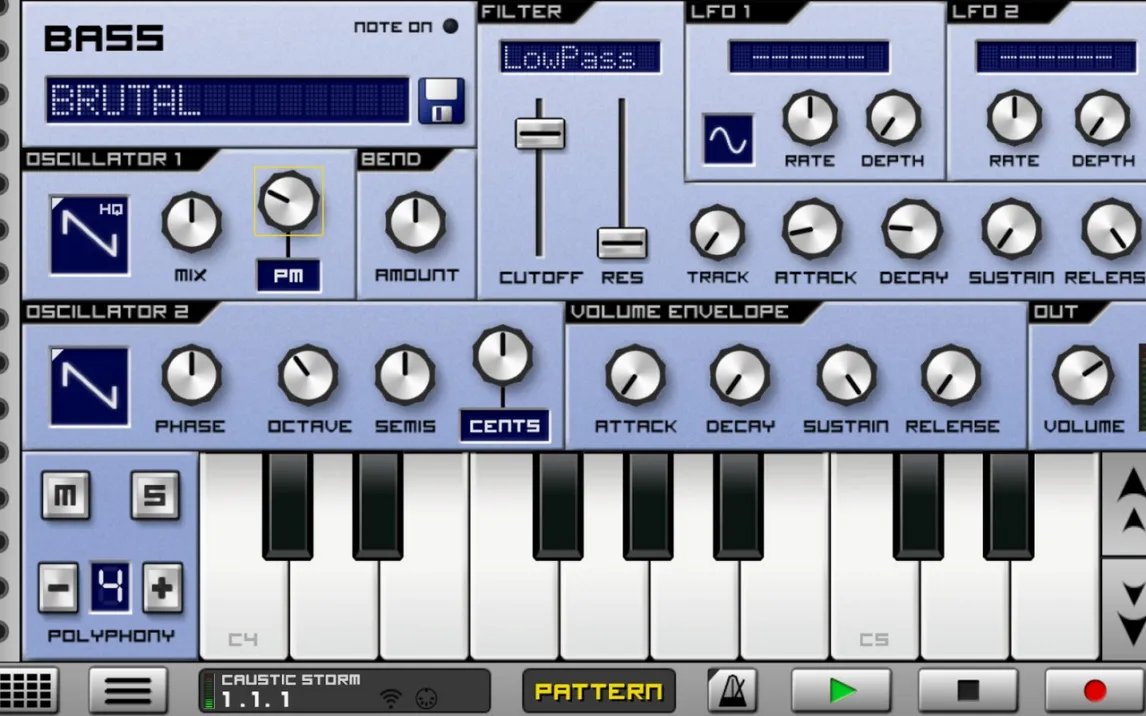
Task: Toggle the metronome
Action: pyautogui.click(x=732, y=690)
